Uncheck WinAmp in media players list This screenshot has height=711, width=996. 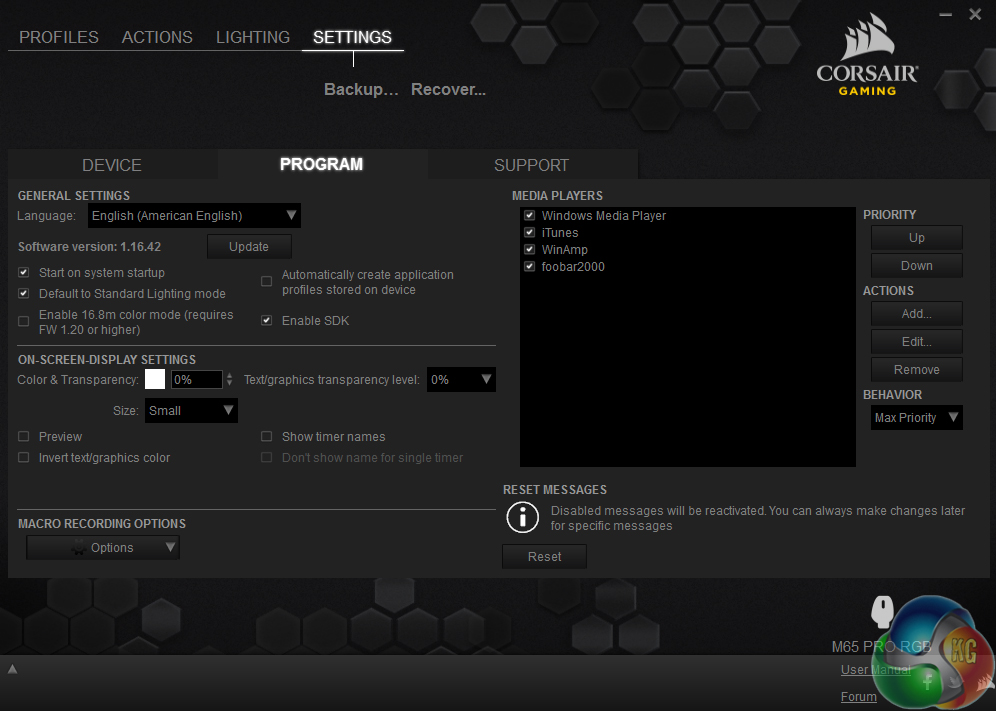click(530, 250)
